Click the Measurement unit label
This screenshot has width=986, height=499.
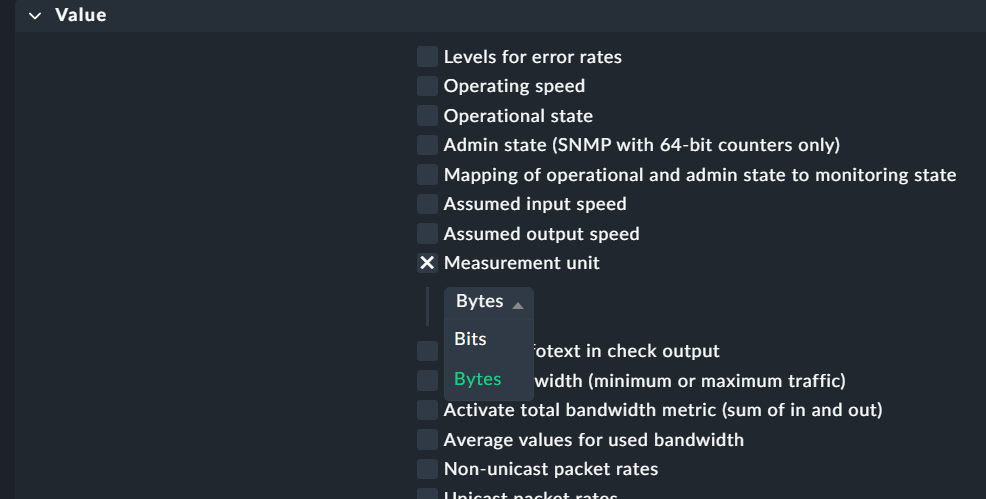click(x=521, y=263)
